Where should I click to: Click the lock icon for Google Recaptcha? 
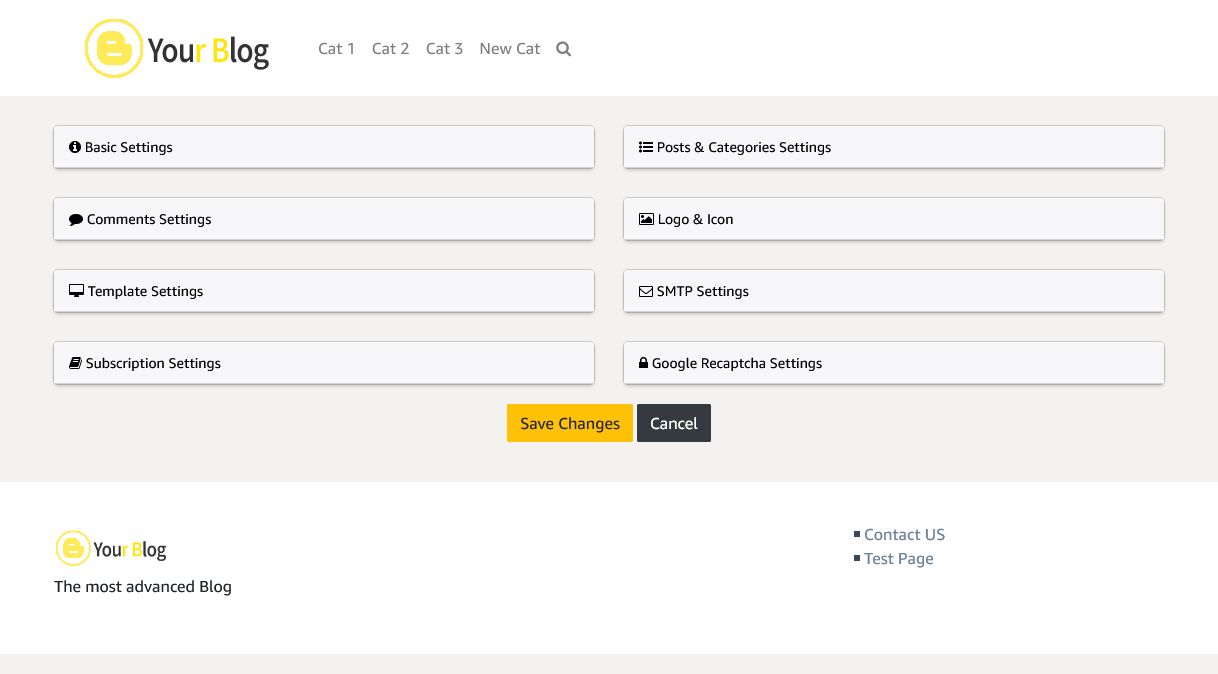644,363
